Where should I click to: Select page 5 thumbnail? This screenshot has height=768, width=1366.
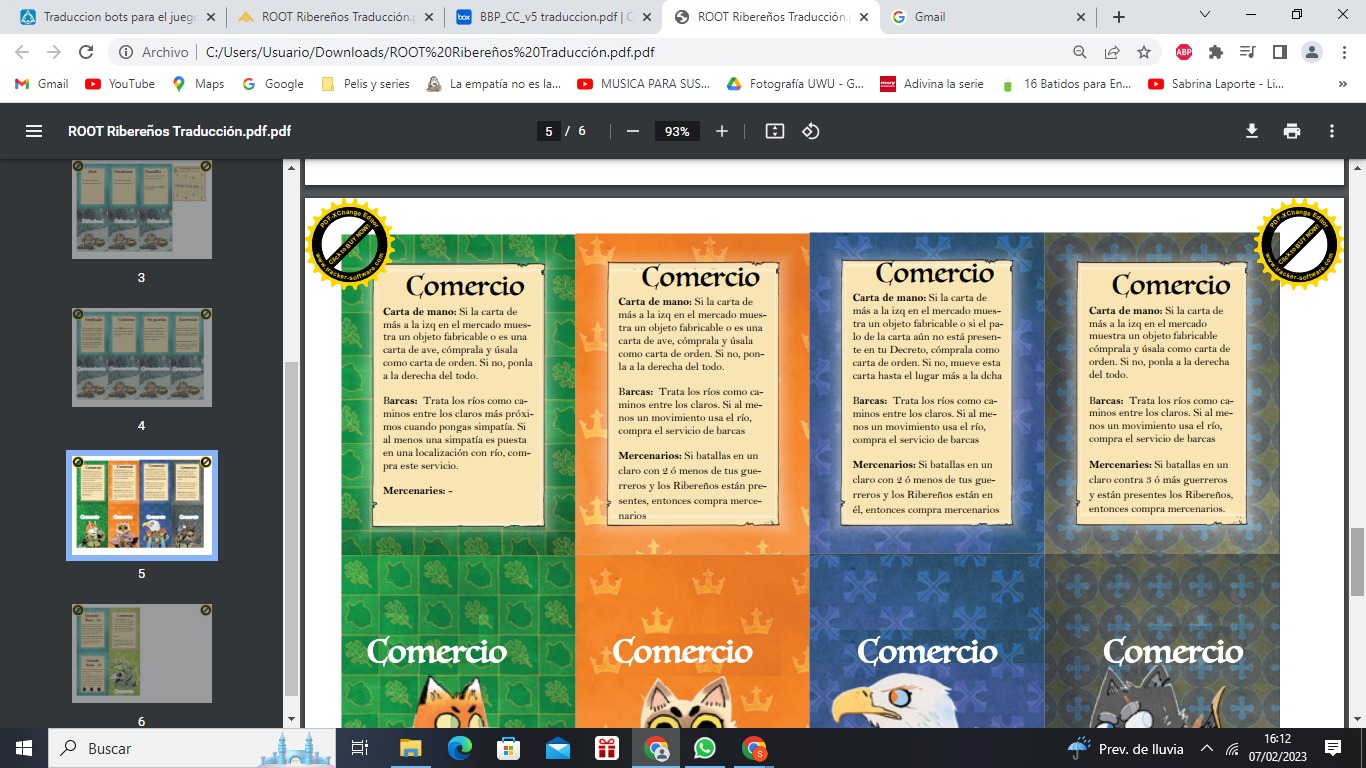[141, 505]
